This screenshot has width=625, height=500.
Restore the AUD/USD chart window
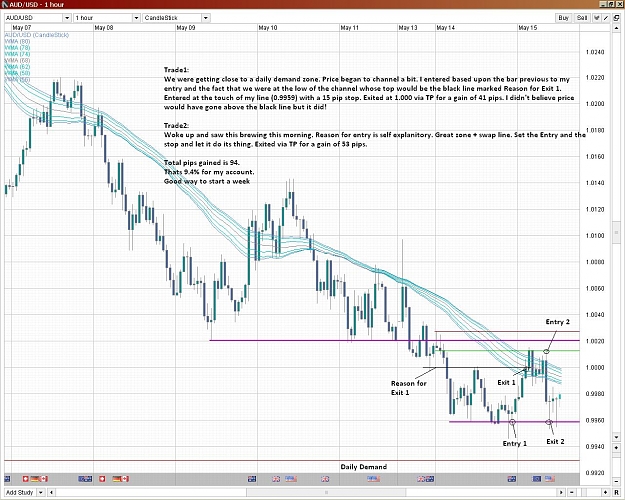pos(611,4)
